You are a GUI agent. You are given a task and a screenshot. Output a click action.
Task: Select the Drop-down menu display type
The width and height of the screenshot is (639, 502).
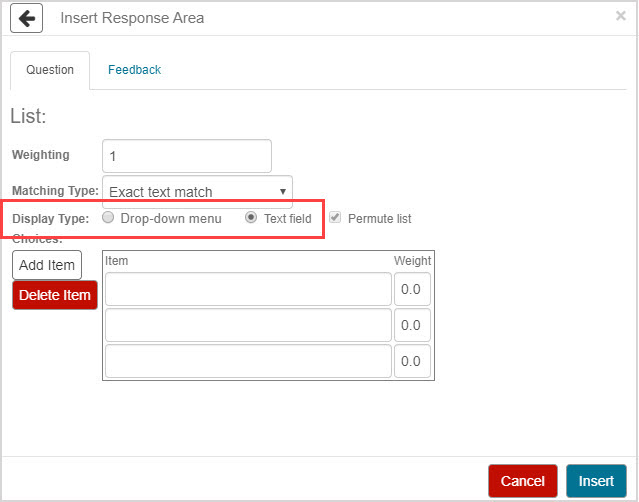point(108,218)
